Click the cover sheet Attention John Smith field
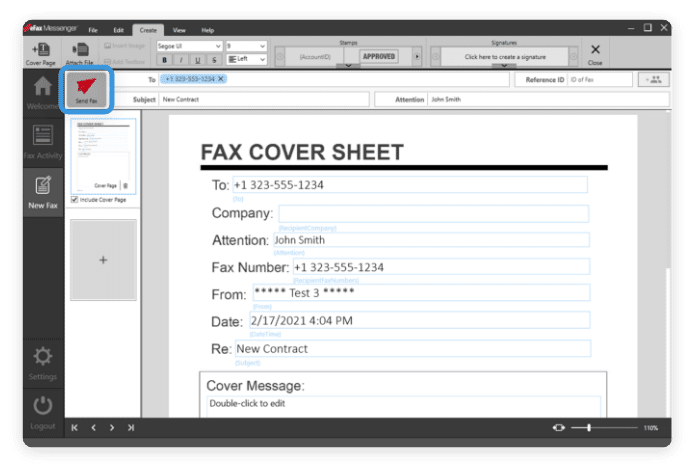The height and width of the screenshot is (473, 695). [x=431, y=240]
